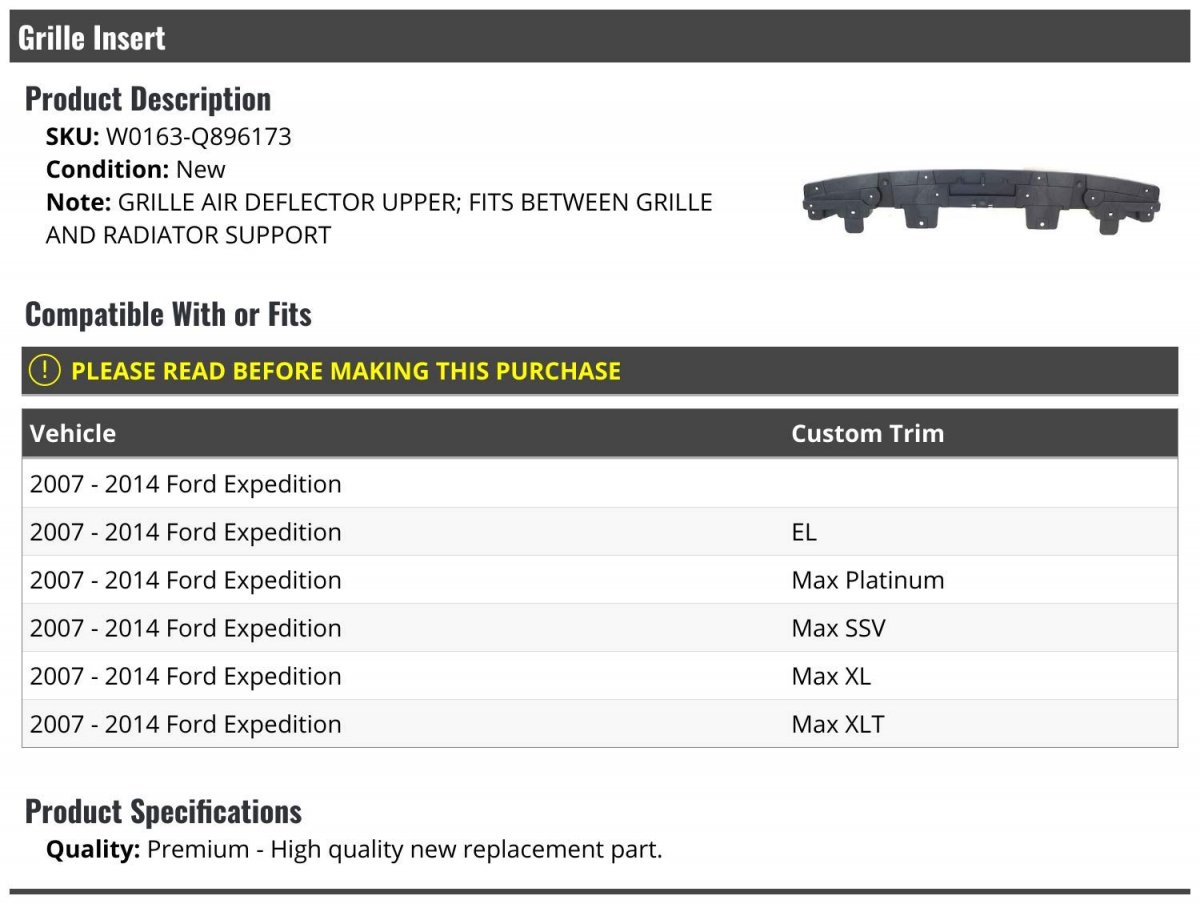Select the Max SSV trim row
This screenshot has width=1200, height=904.
point(600,628)
